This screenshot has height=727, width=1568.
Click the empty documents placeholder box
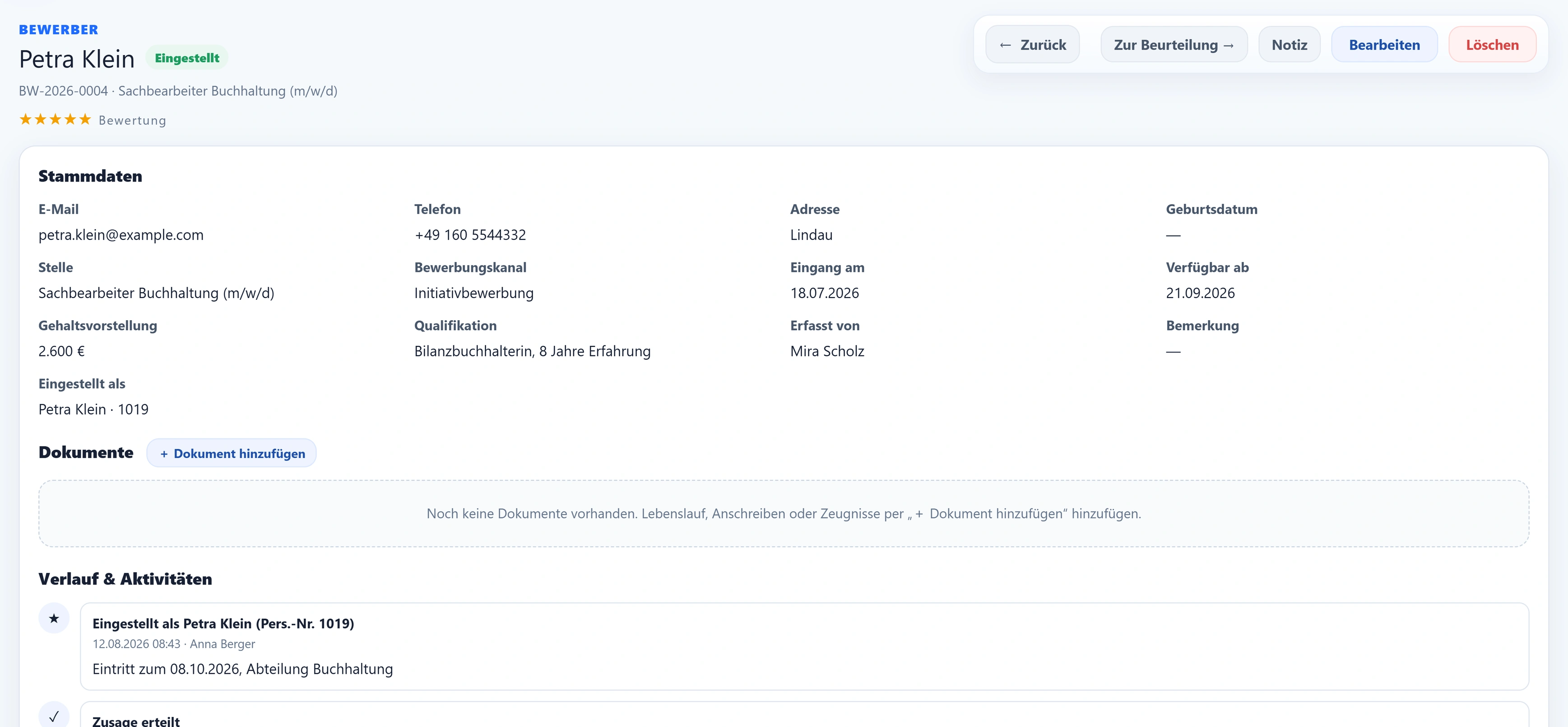[x=784, y=513]
